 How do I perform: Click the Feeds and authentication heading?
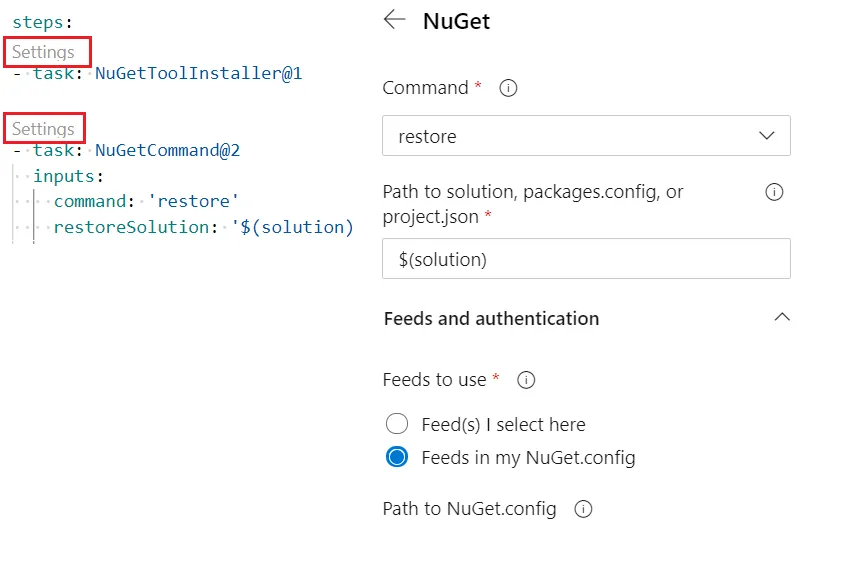pyautogui.click(x=491, y=319)
